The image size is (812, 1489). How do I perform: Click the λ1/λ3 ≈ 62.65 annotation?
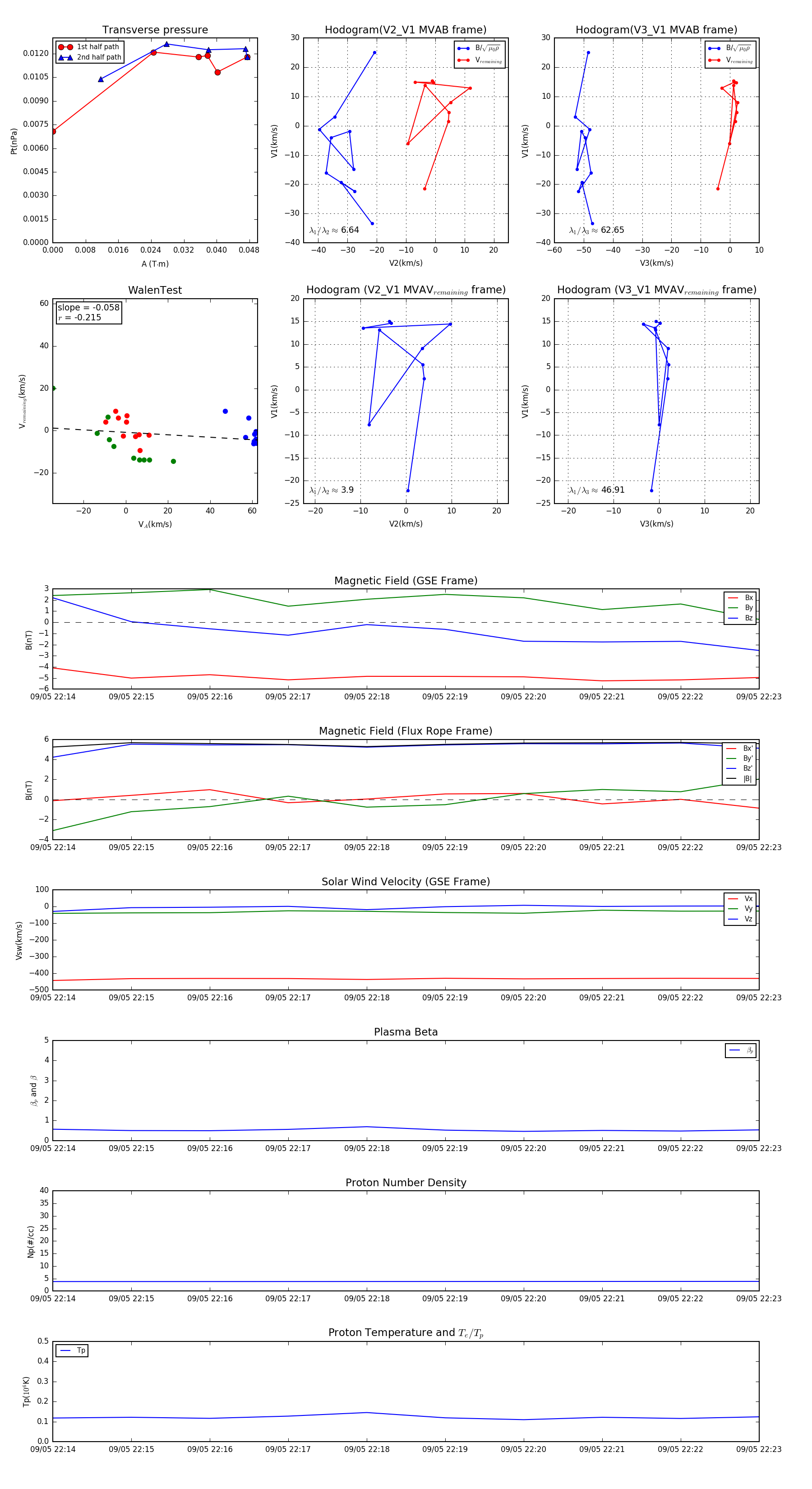(596, 230)
